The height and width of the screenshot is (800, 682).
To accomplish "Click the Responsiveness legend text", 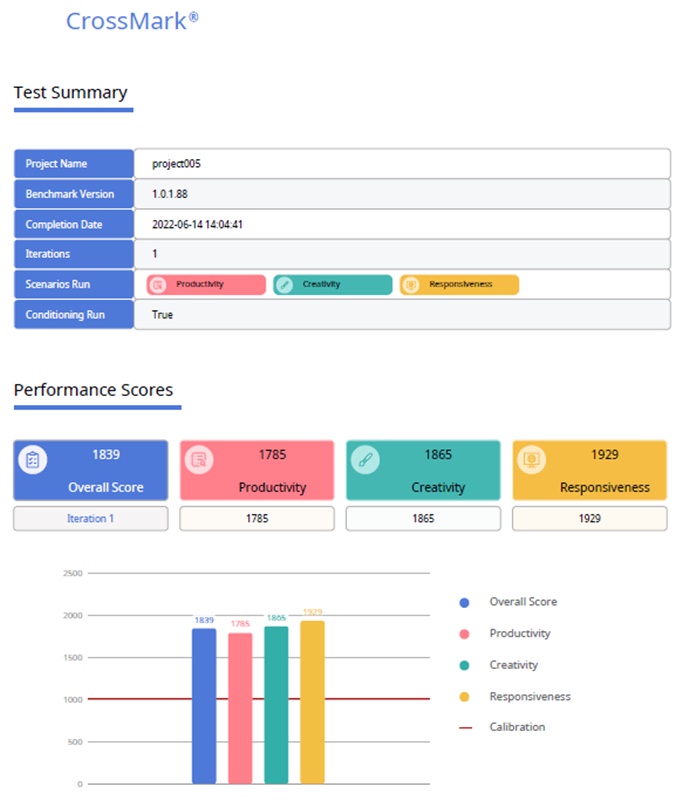I will click(530, 696).
